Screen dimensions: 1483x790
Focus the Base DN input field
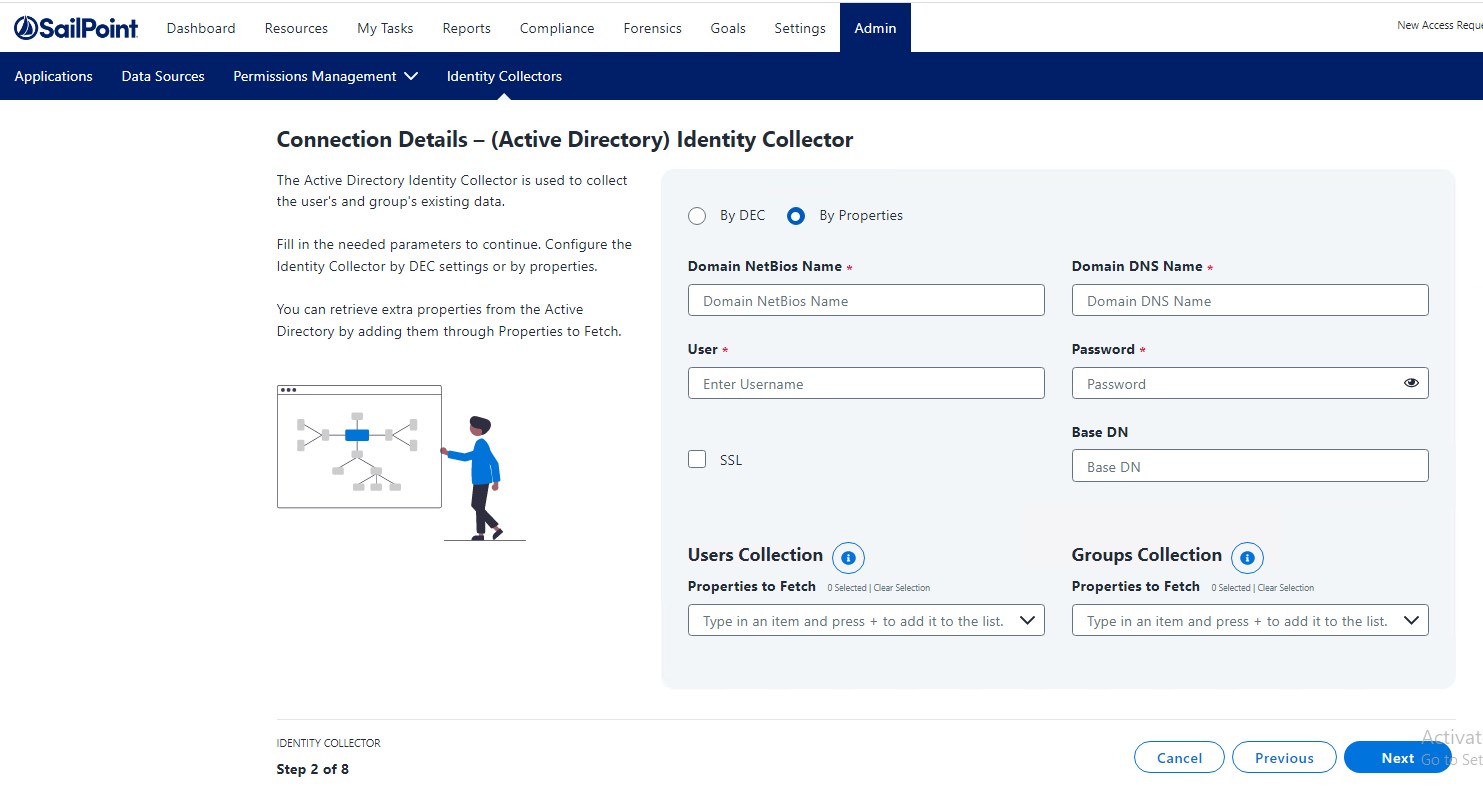coord(1250,467)
